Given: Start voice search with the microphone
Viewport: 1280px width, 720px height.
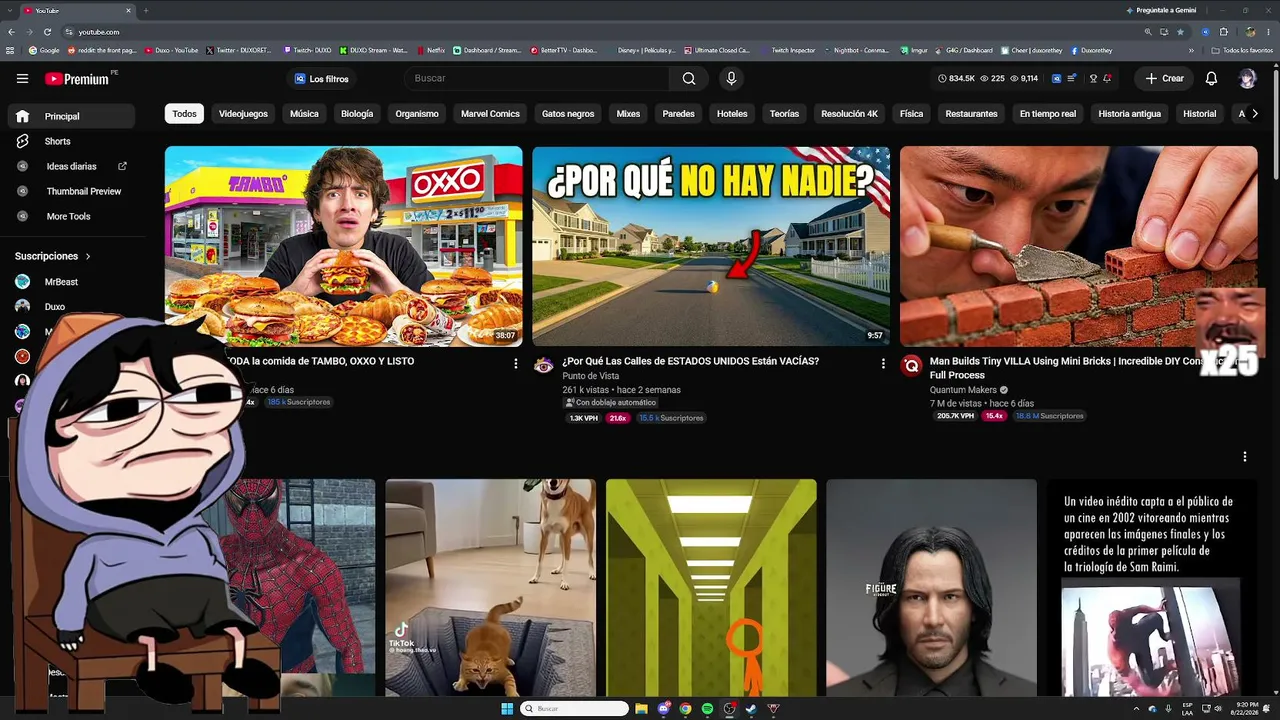Looking at the screenshot, I should pos(731,78).
